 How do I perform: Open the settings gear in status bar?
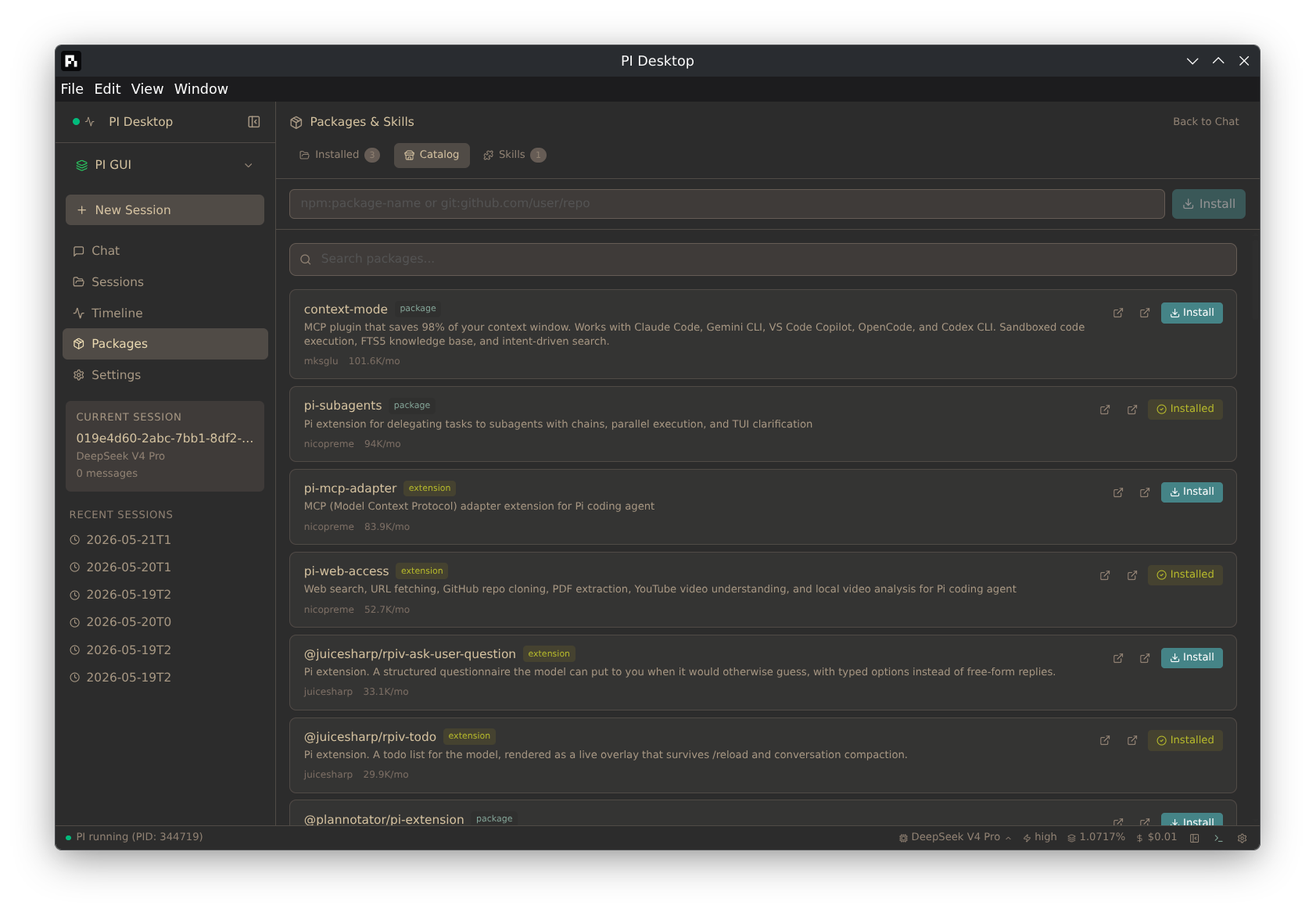[1242, 838]
